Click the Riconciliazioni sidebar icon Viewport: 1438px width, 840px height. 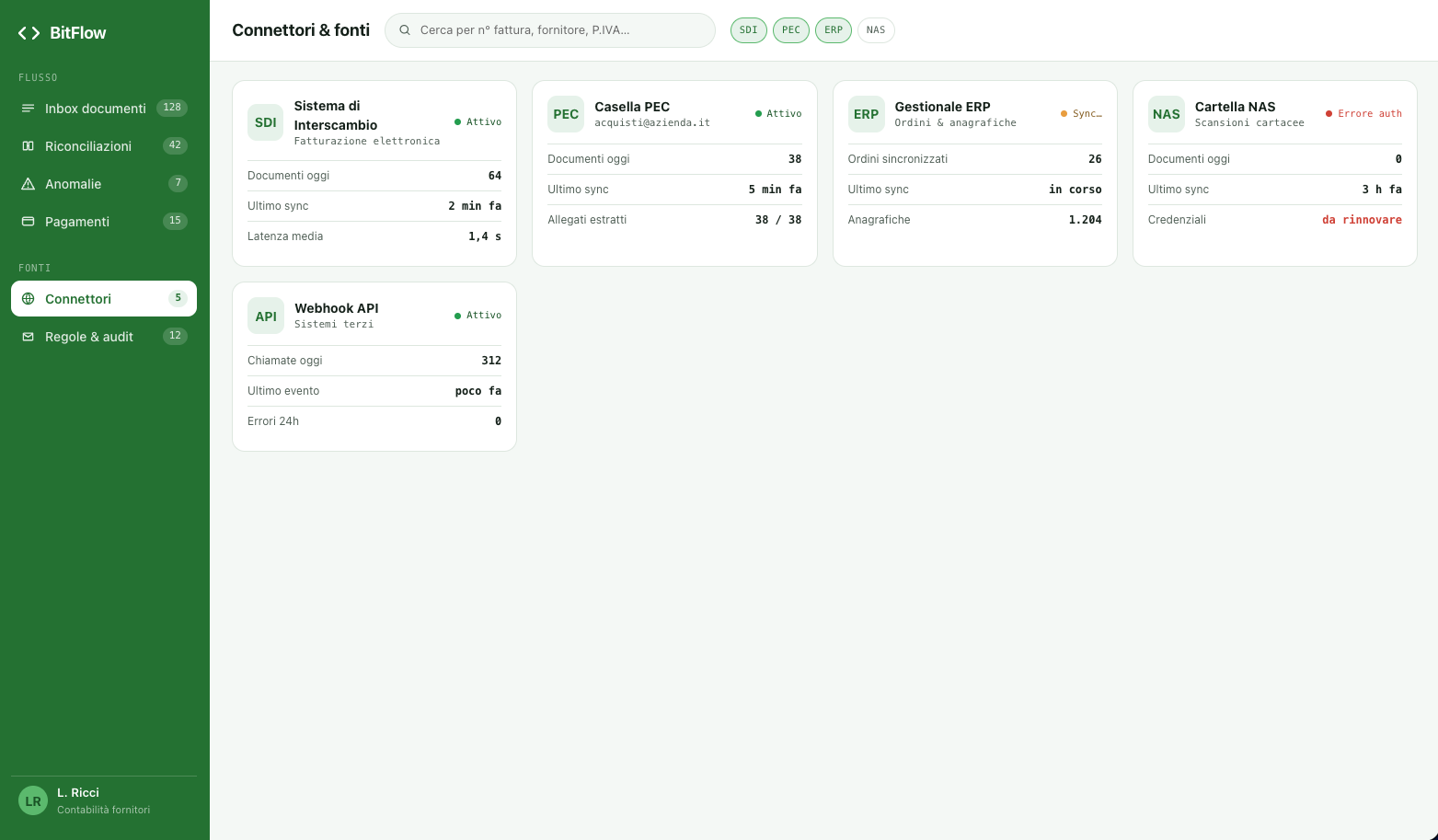tap(28, 146)
